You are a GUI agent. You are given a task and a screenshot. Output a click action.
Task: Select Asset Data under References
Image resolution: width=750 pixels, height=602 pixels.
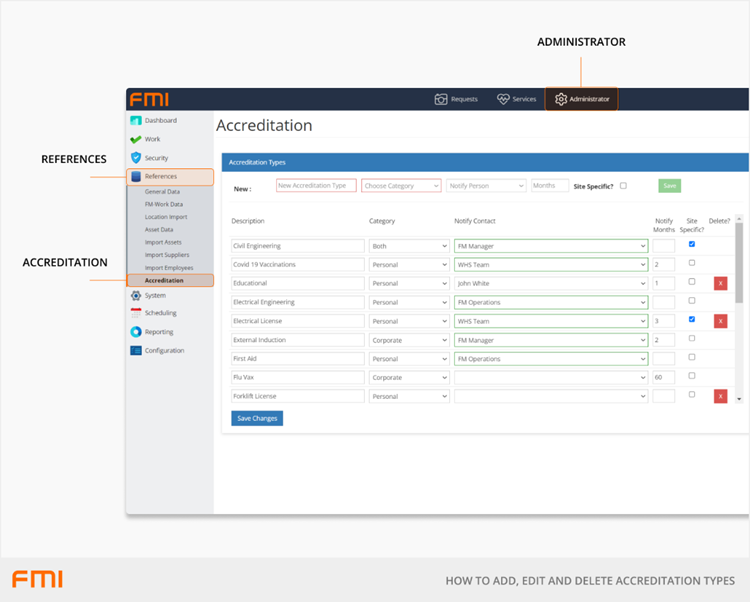(x=159, y=229)
